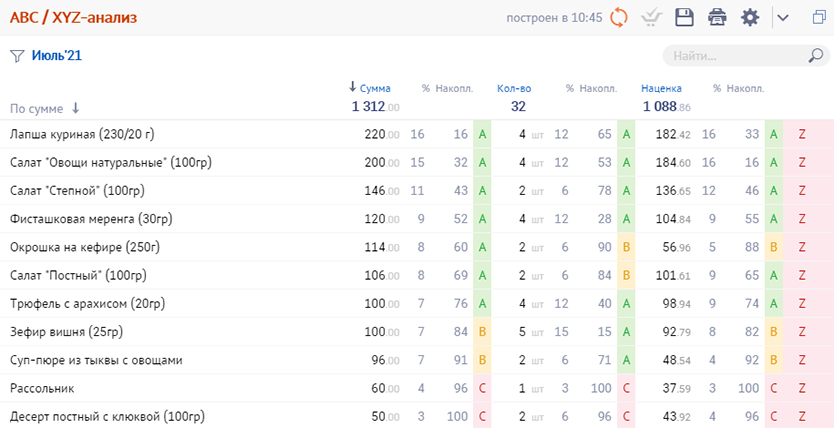Expand the toolbar chevron dropdown
The height and width of the screenshot is (428, 834).
[x=783, y=17]
